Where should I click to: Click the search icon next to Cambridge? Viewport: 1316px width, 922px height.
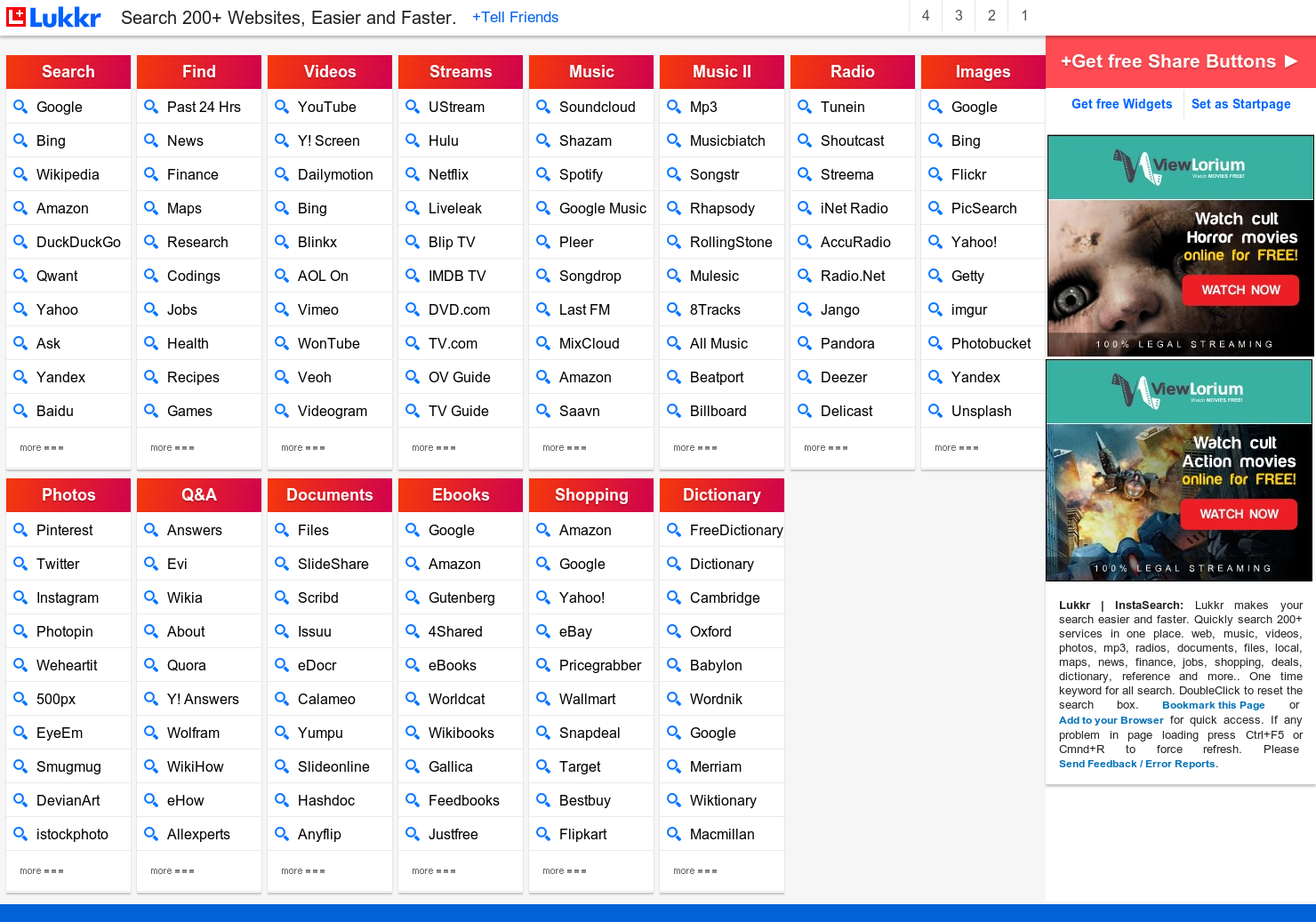tap(674, 597)
